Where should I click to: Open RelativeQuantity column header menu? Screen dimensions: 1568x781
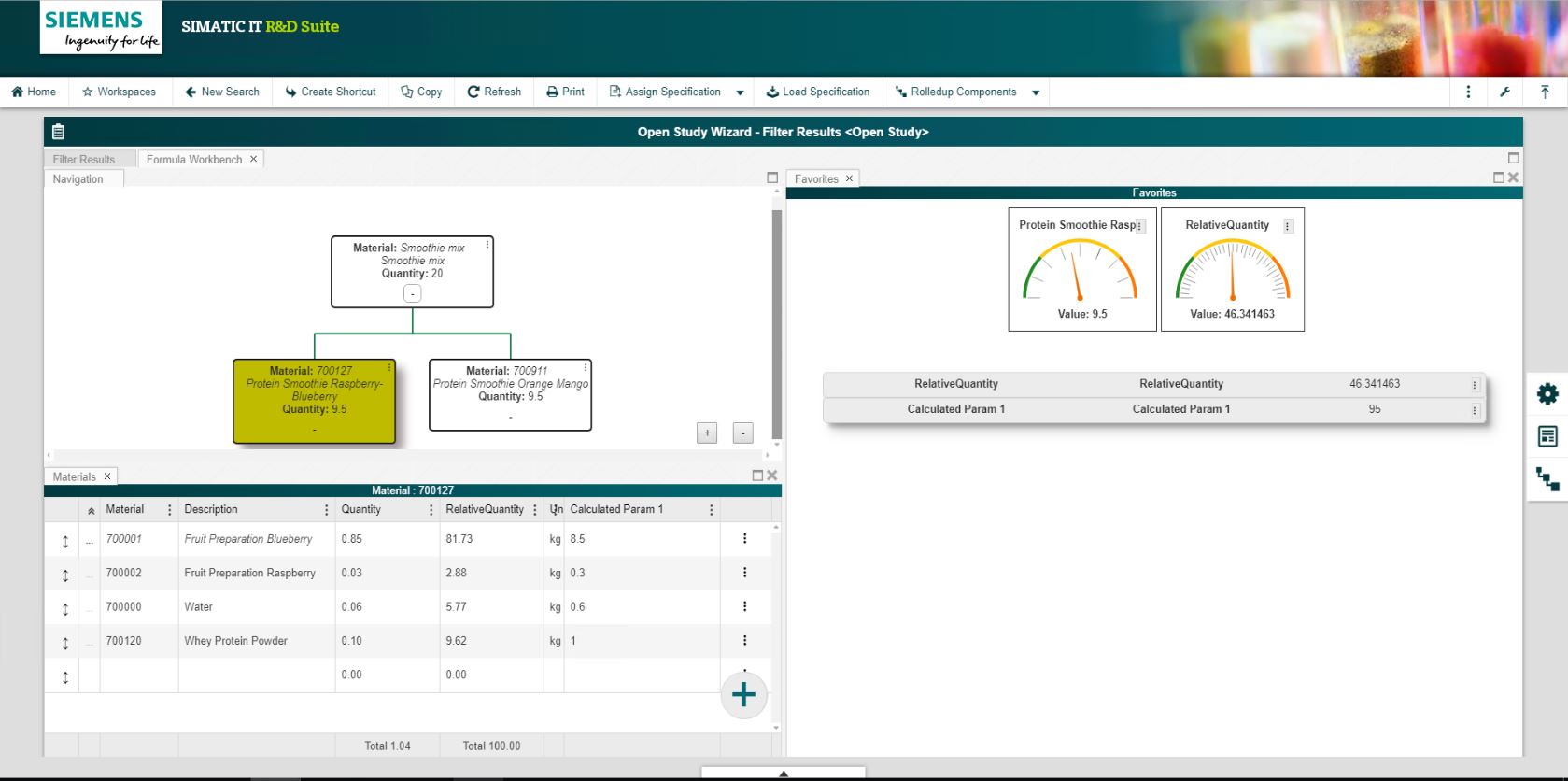(534, 510)
